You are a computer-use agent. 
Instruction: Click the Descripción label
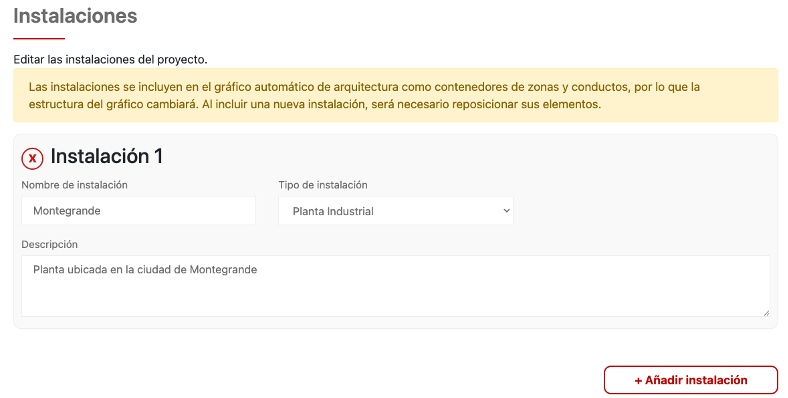click(x=49, y=244)
